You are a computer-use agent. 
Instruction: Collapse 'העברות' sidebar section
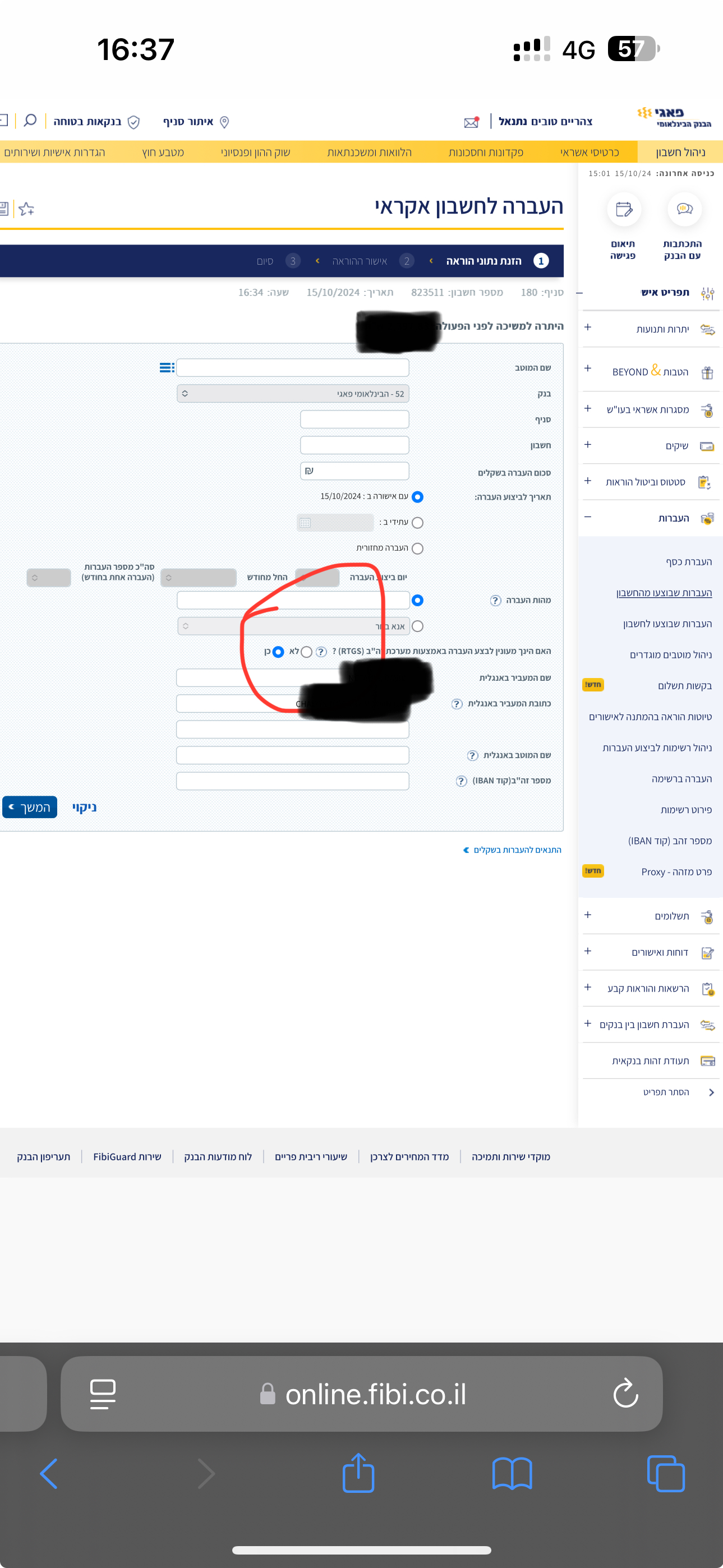coord(588,518)
